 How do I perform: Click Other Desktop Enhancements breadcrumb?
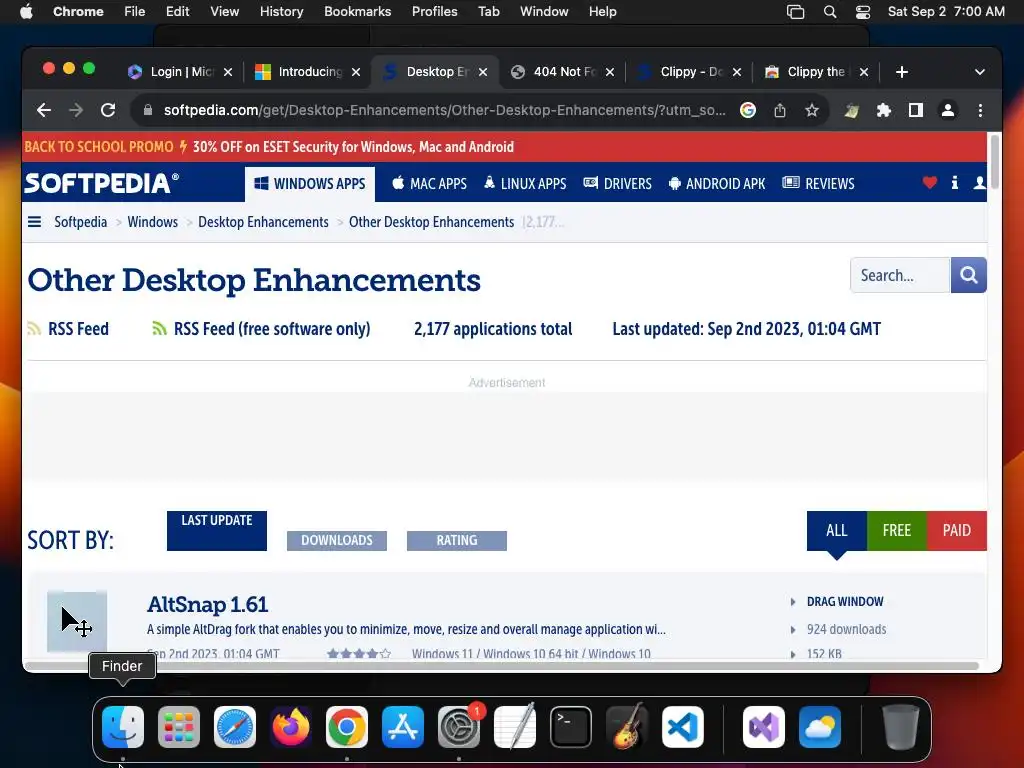(432, 222)
